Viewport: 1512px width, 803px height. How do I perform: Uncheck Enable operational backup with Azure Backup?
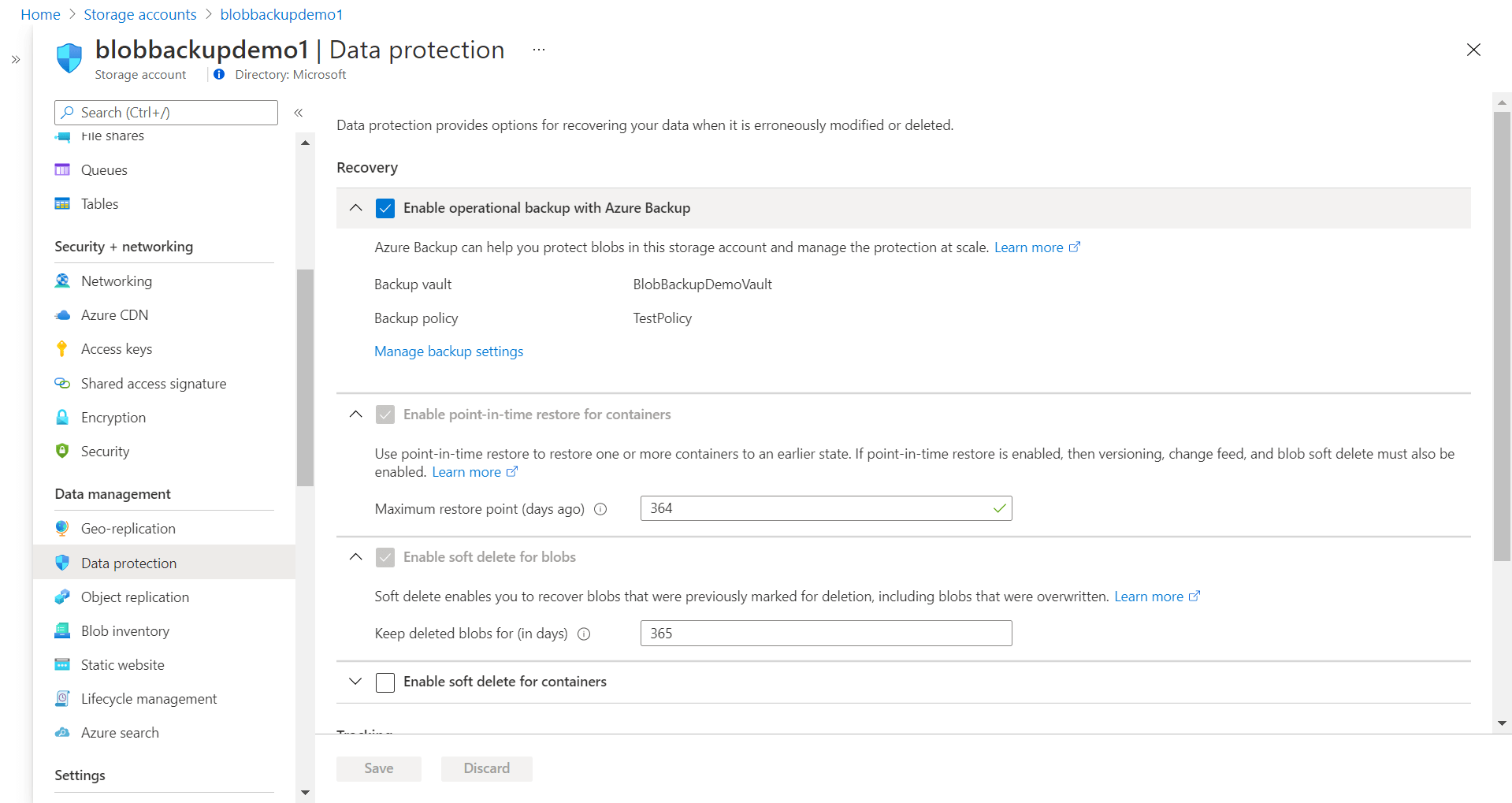click(x=385, y=208)
